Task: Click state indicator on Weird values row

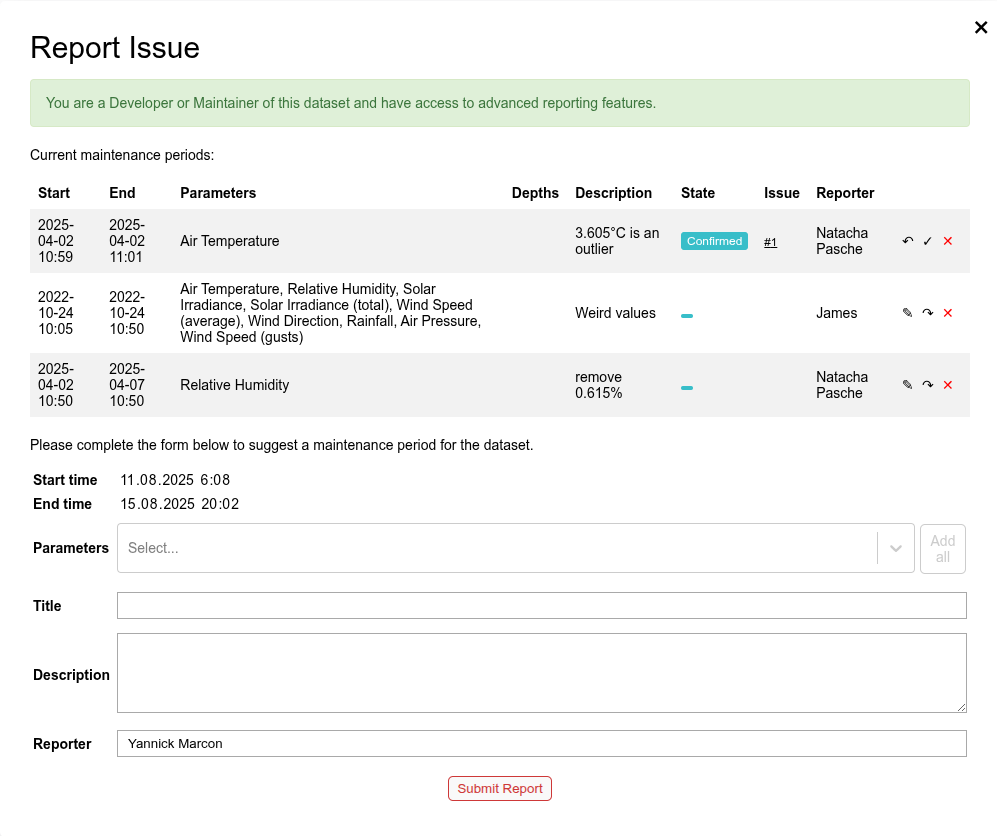Action: 687,315
